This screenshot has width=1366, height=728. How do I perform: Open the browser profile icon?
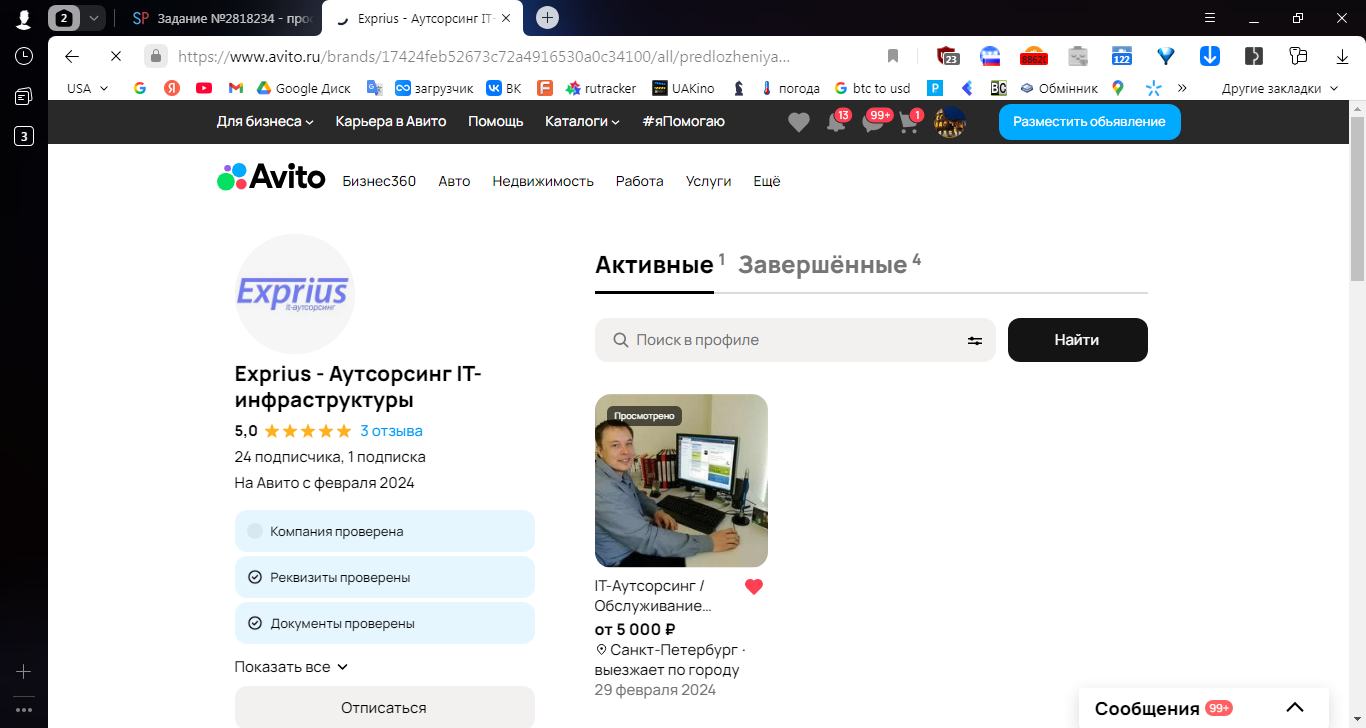point(24,18)
